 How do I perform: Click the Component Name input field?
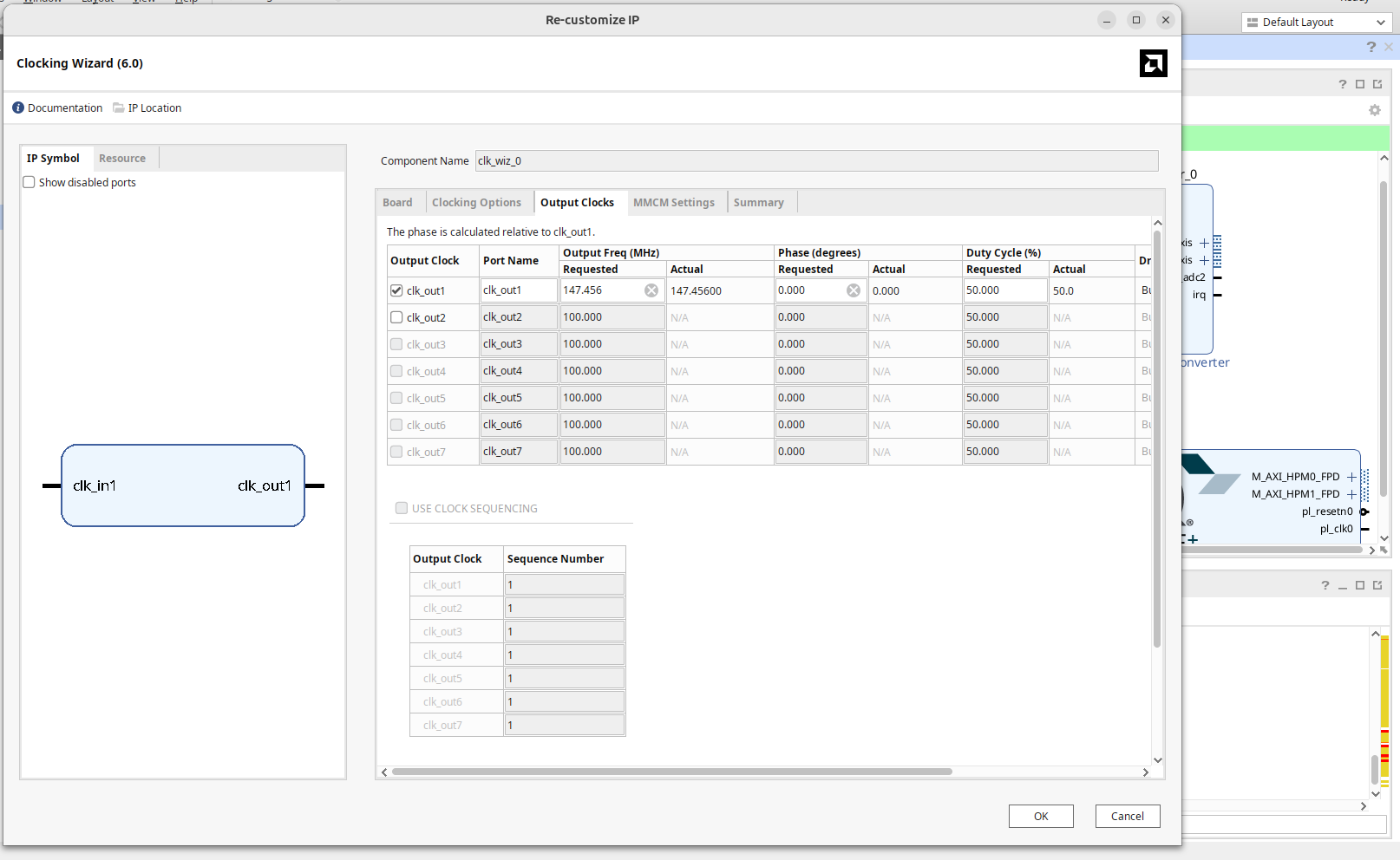(x=815, y=161)
